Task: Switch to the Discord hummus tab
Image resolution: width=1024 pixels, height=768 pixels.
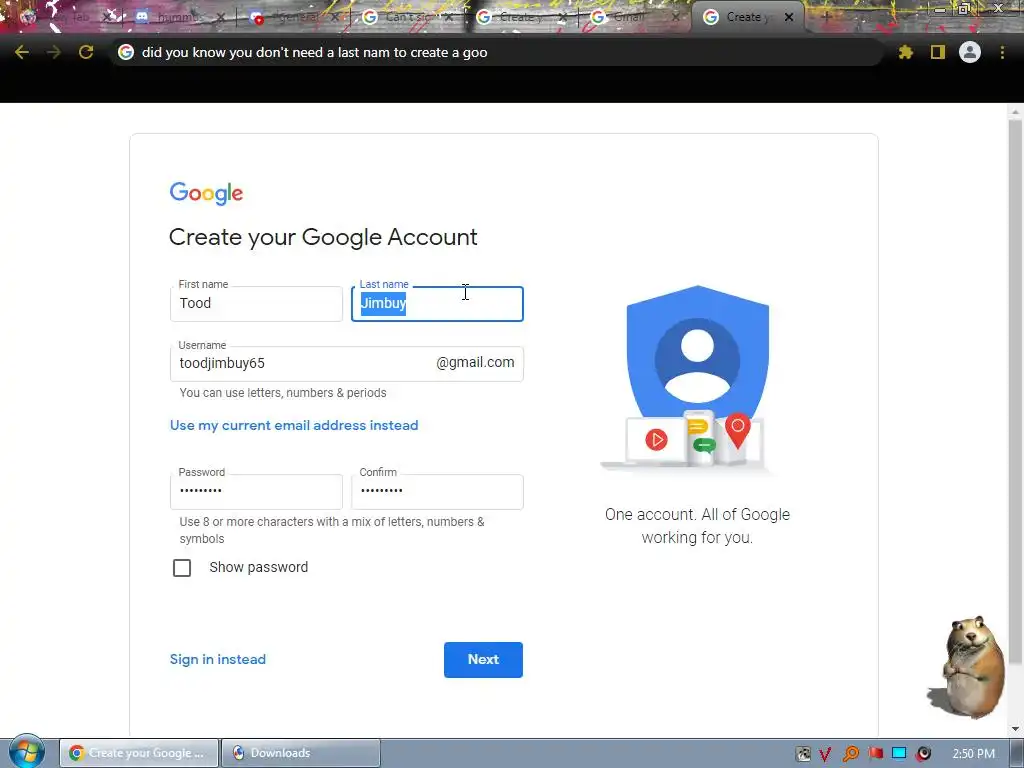Action: coord(180,18)
